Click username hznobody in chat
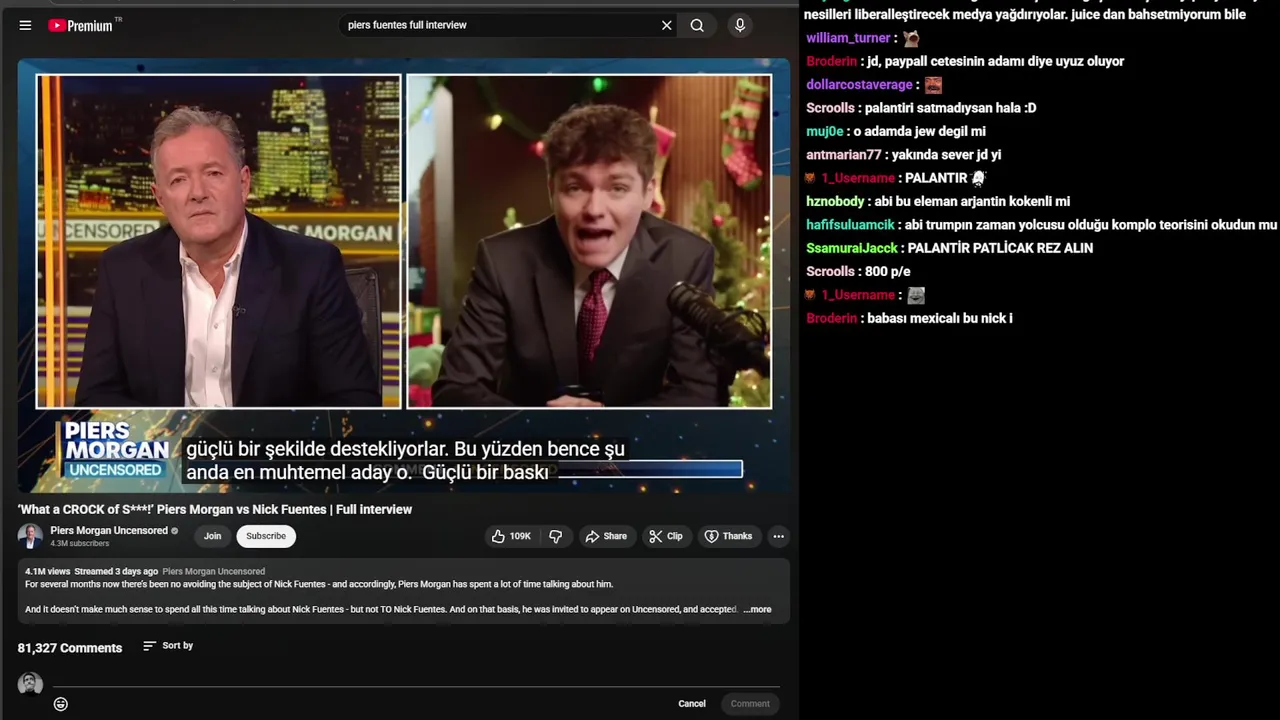Viewport: 1280px width, 720px height. 835,201
